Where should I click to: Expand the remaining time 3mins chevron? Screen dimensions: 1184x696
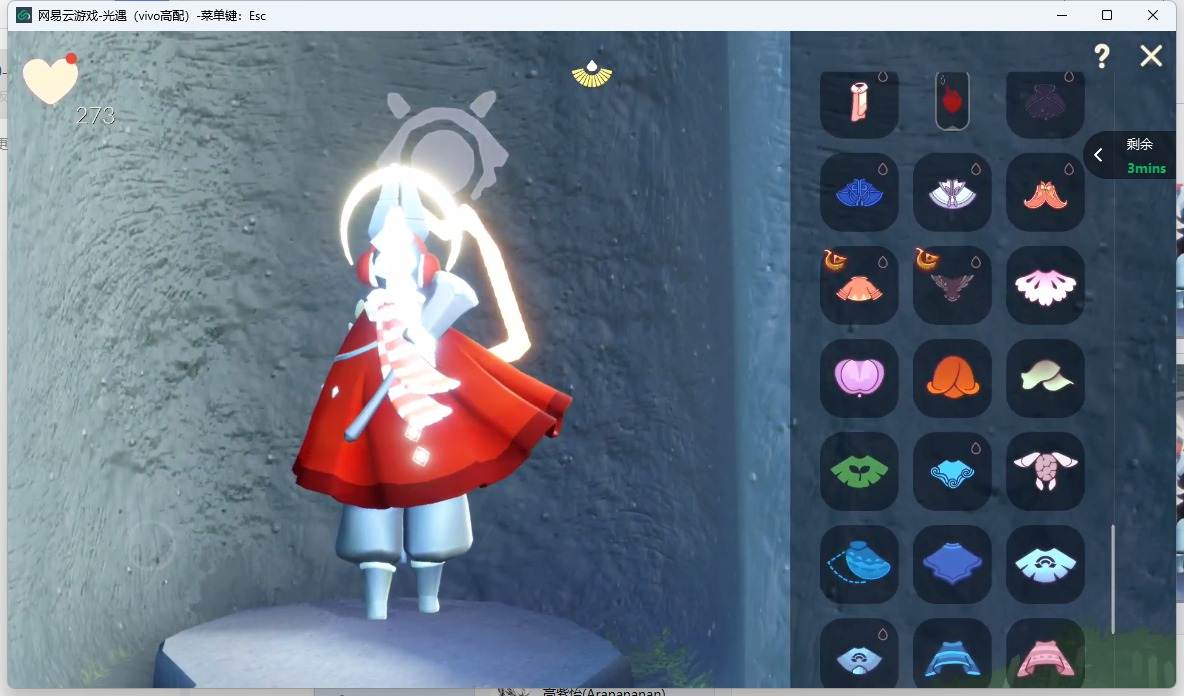point(1099,155)
